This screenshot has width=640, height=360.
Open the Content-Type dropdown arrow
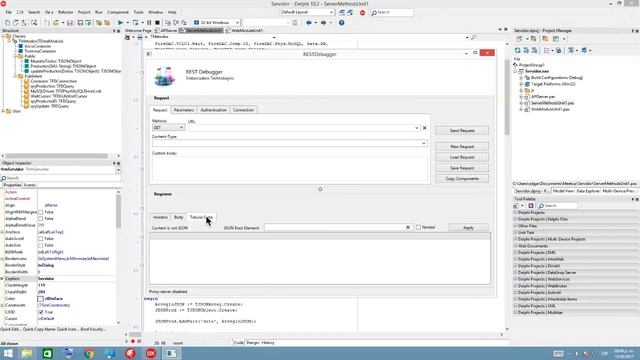point(424,143)
